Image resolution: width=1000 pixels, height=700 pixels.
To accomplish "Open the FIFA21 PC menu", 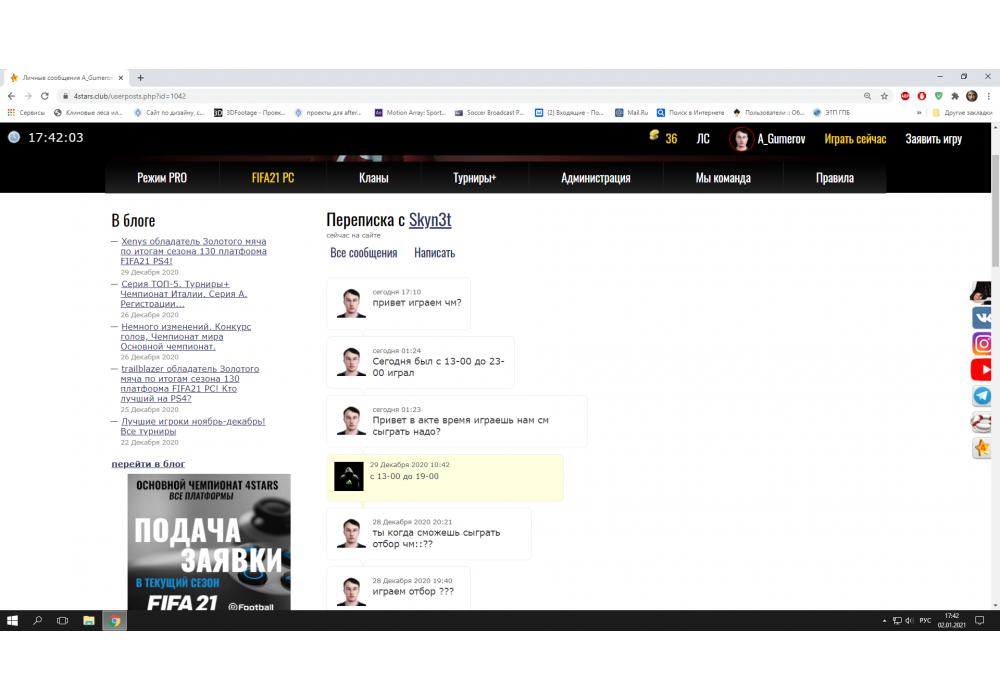I will click(x=273, y=178).
